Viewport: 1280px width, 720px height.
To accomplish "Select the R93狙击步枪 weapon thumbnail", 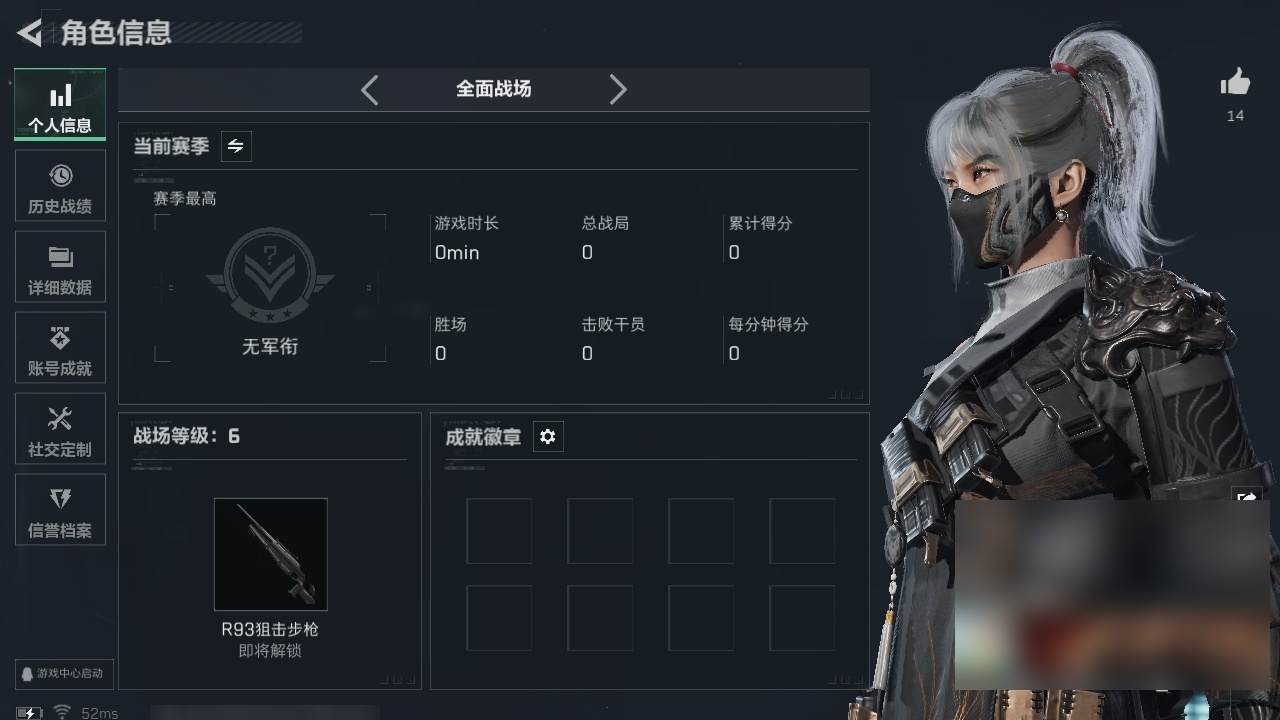I will click(x=270, y=554).
